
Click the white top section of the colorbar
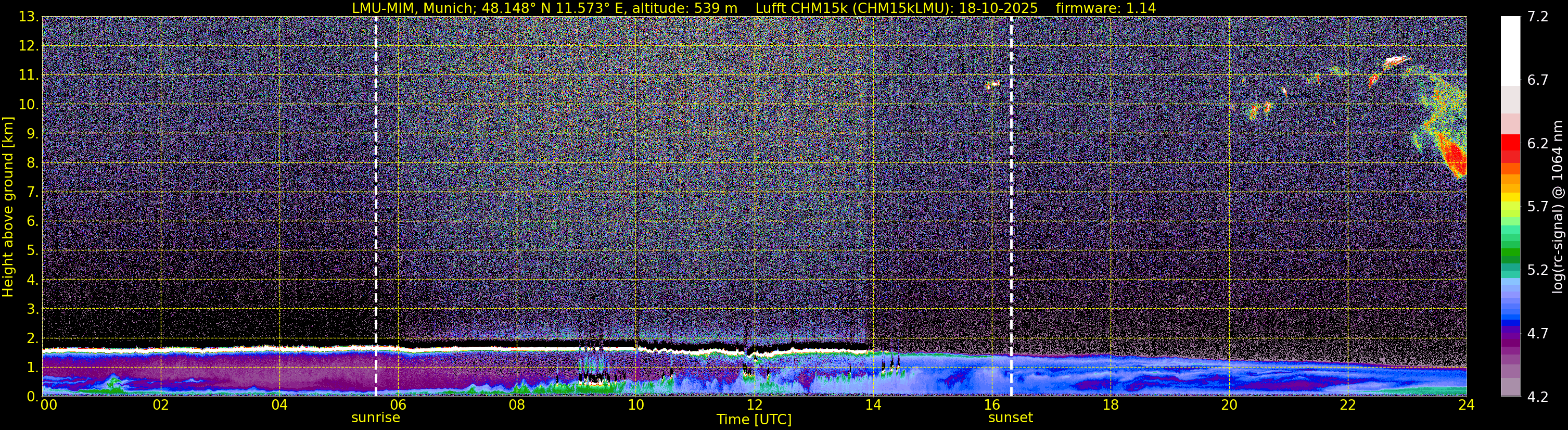click(1510, 51)
